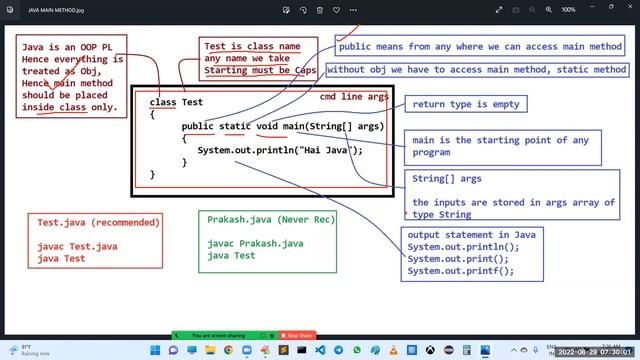This screenshot has width=640, height=360.
Task: Click the 'public static void main(String[] args)' line
Action: click(x=283, y=126)
